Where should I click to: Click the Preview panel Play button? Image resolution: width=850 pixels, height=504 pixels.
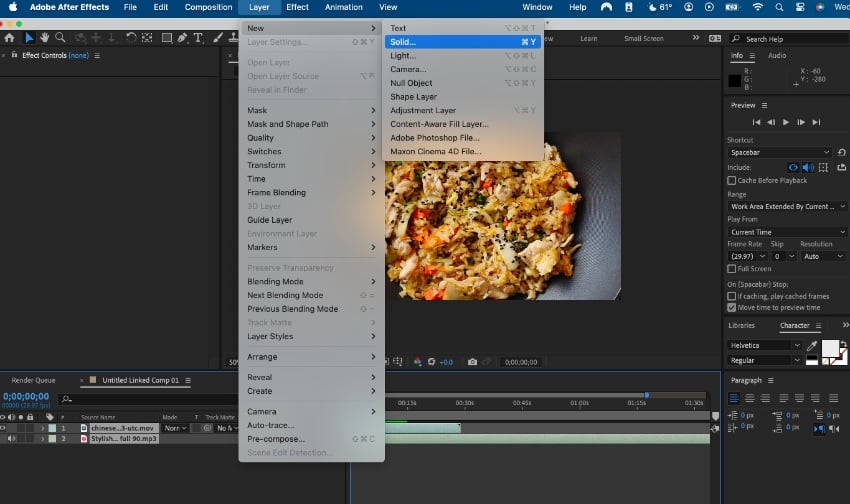pyautogui.click(x=785, y=122)
